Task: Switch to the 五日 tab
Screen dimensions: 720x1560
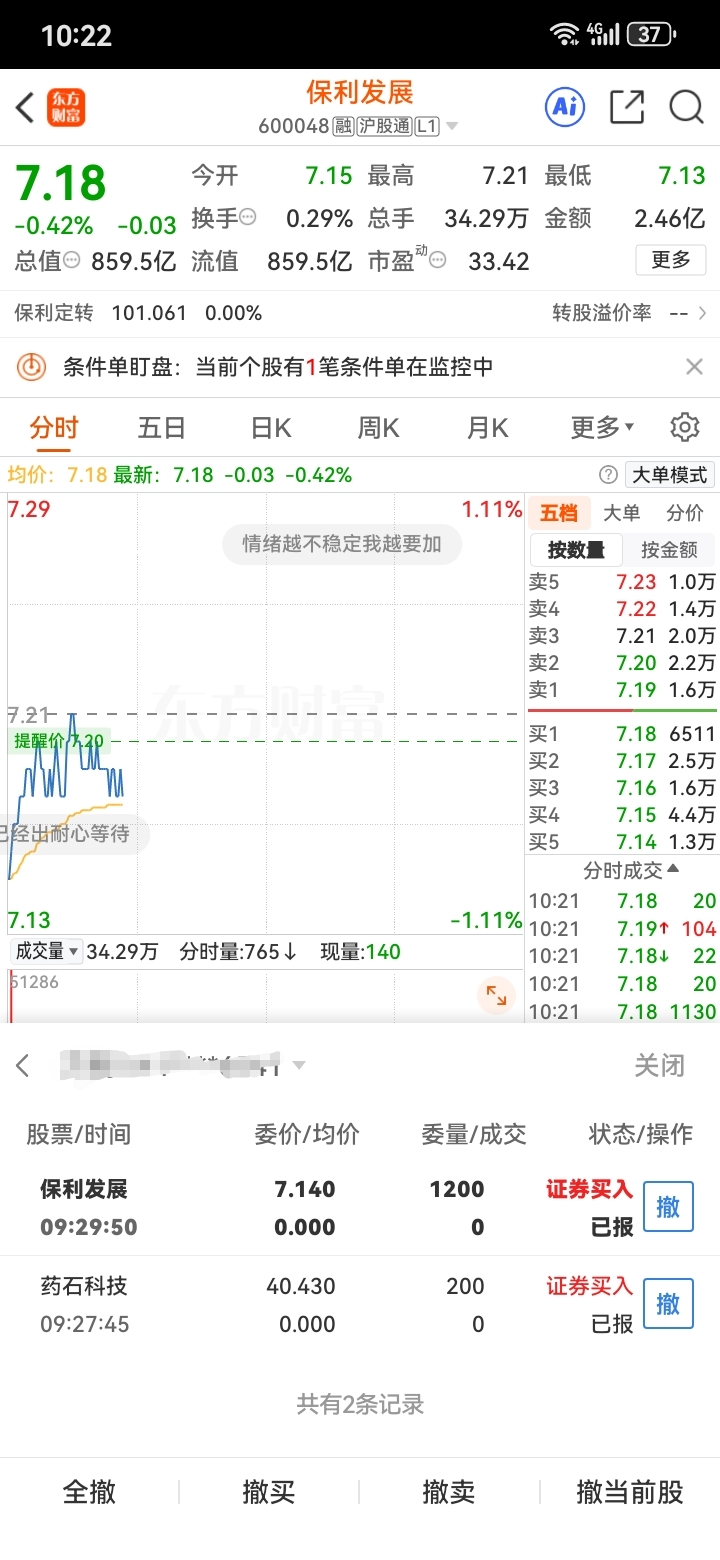Action: [162, 428]
